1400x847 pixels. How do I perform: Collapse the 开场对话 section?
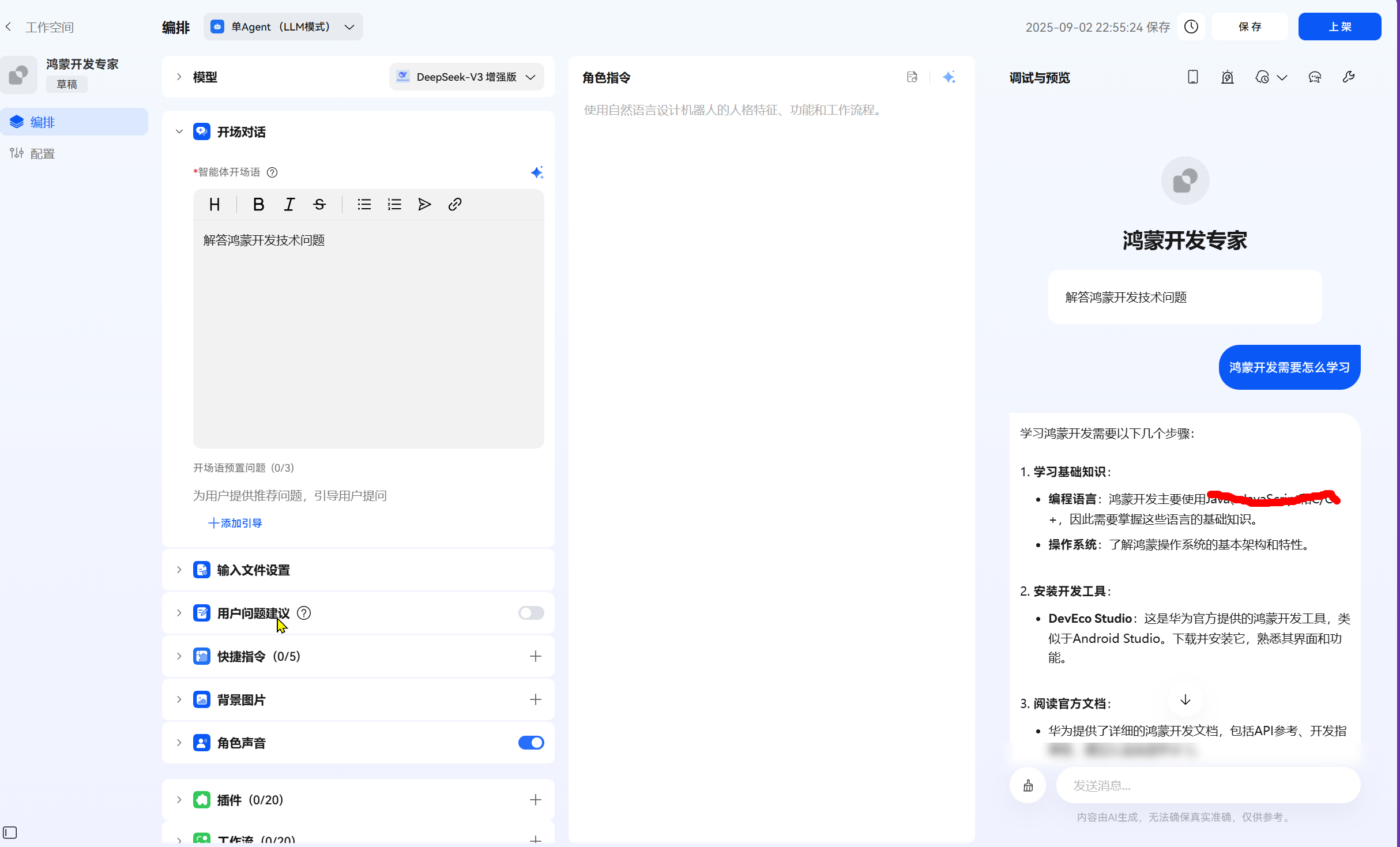click(179, 132)
